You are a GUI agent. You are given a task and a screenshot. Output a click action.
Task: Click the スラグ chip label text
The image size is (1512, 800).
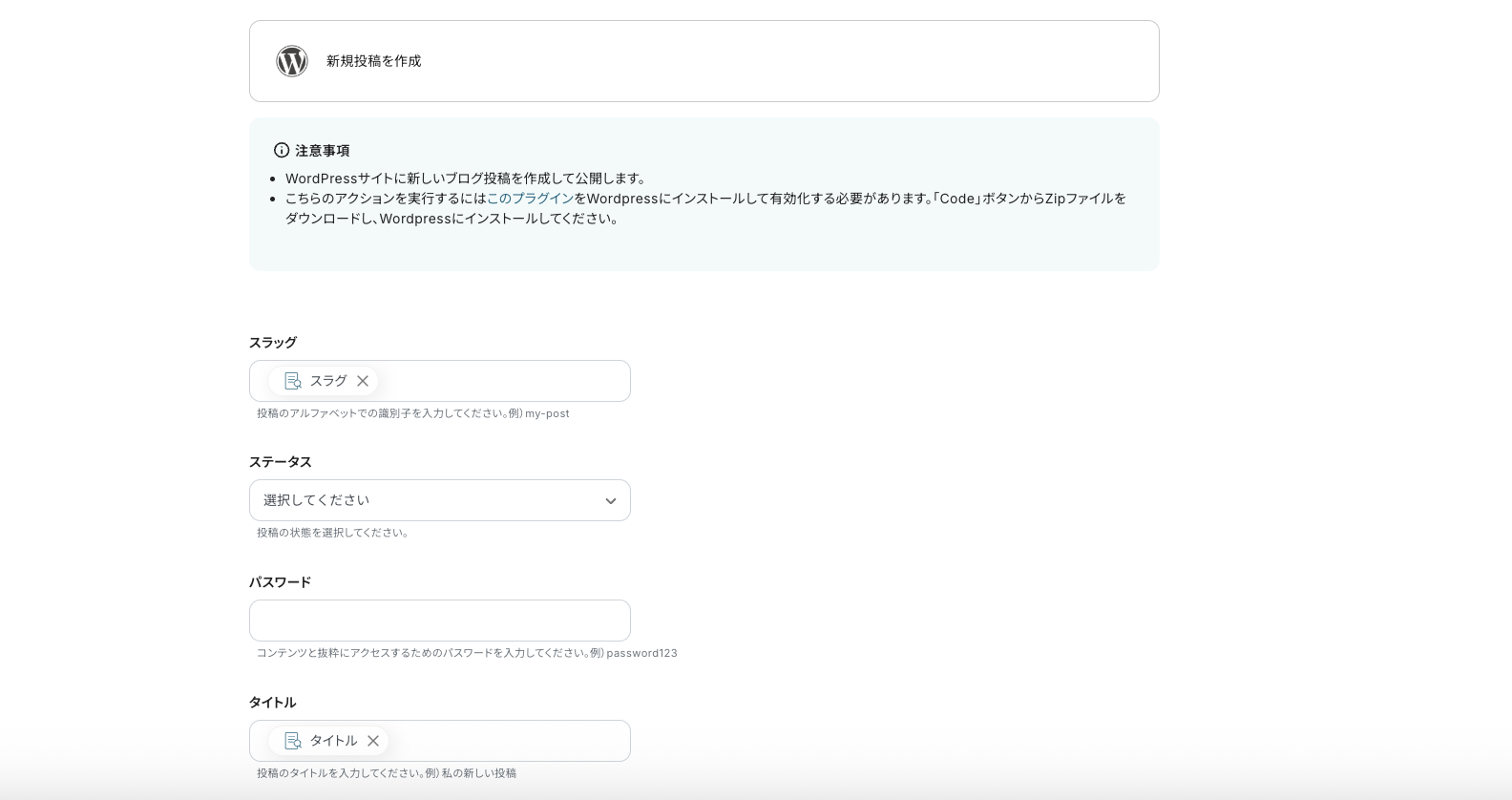[328, 381]
